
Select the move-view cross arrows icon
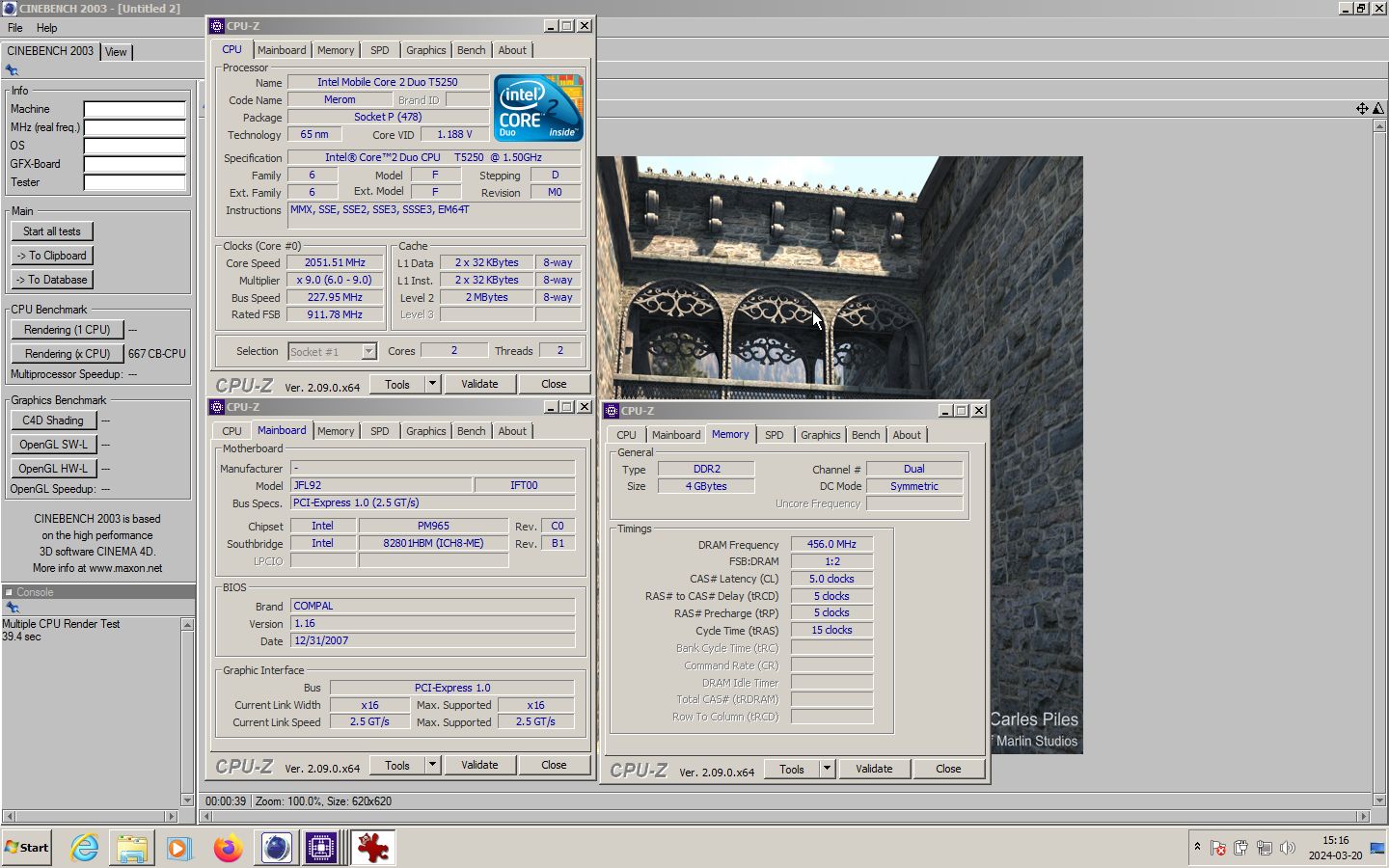pyautogui.click(x=1362, y=108)
